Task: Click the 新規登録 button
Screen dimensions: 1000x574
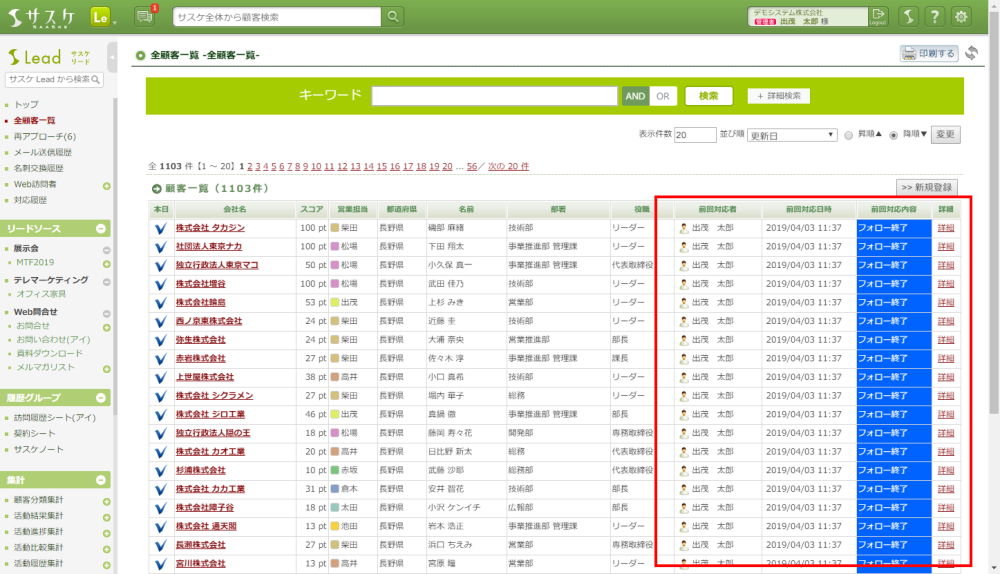Action: click(x=926, y=187)
